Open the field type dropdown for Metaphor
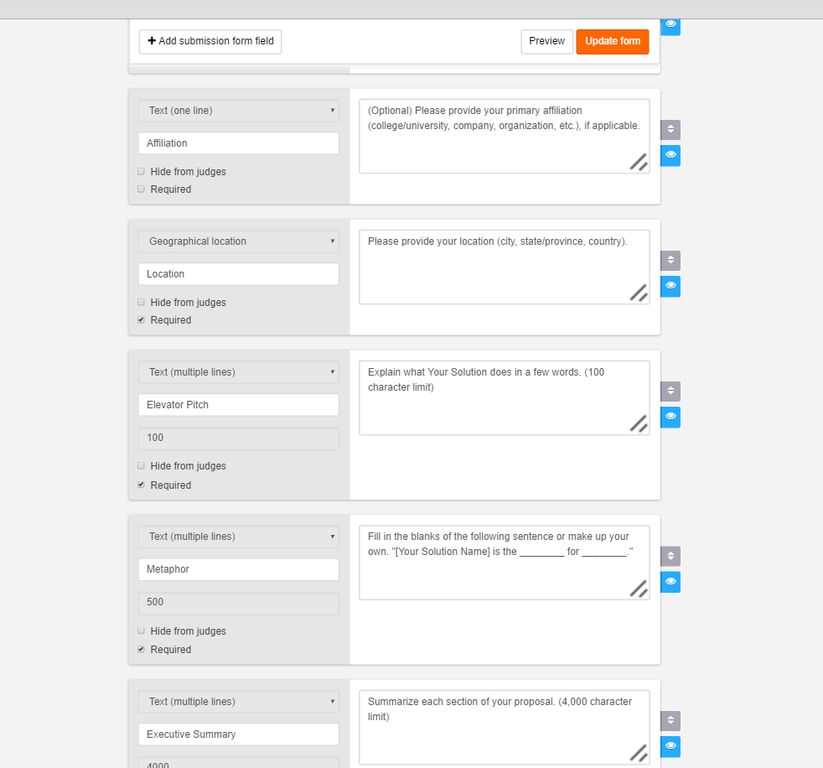Image resolution: width=823 pixels, height=768 pixels. pos(238,536)
